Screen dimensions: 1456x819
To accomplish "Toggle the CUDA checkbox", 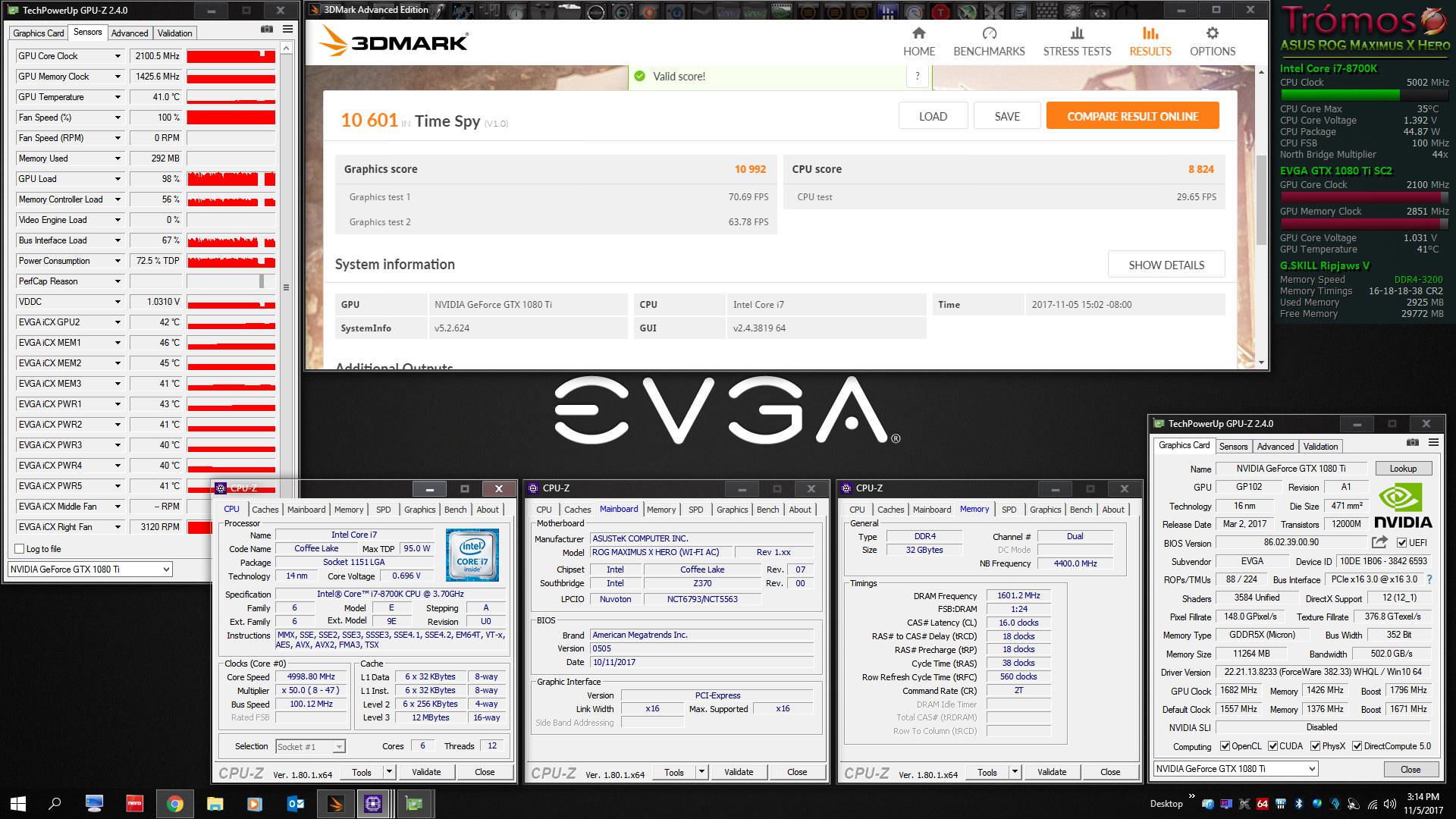I will (x=1272, y=746).
